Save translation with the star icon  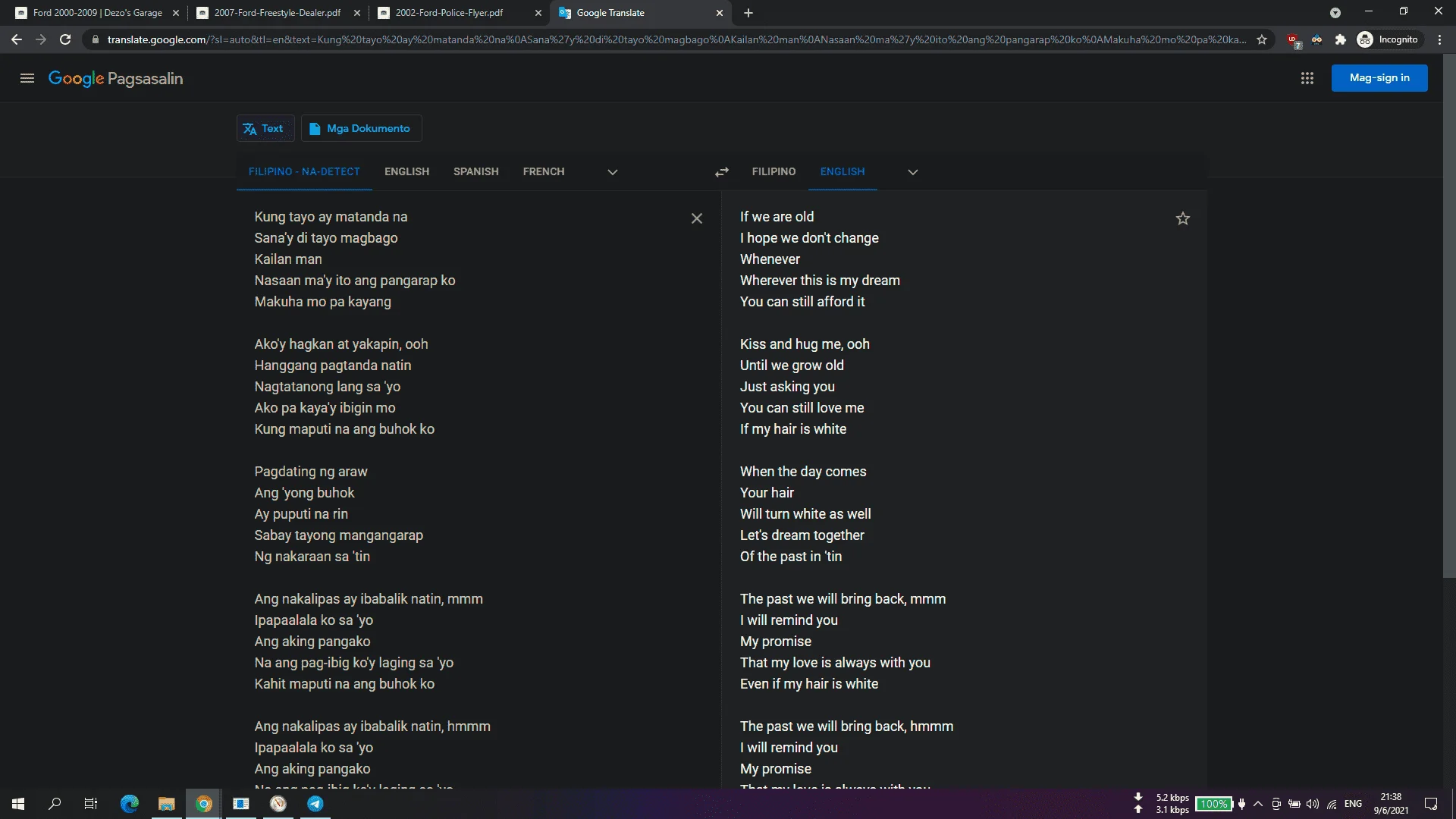(x=1182, y=218)
